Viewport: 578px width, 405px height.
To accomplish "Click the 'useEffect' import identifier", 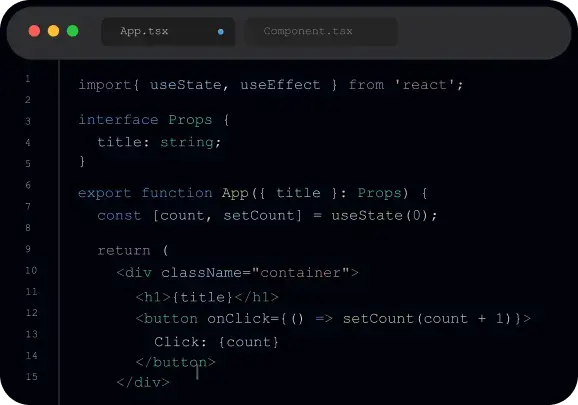I will 280,85.
